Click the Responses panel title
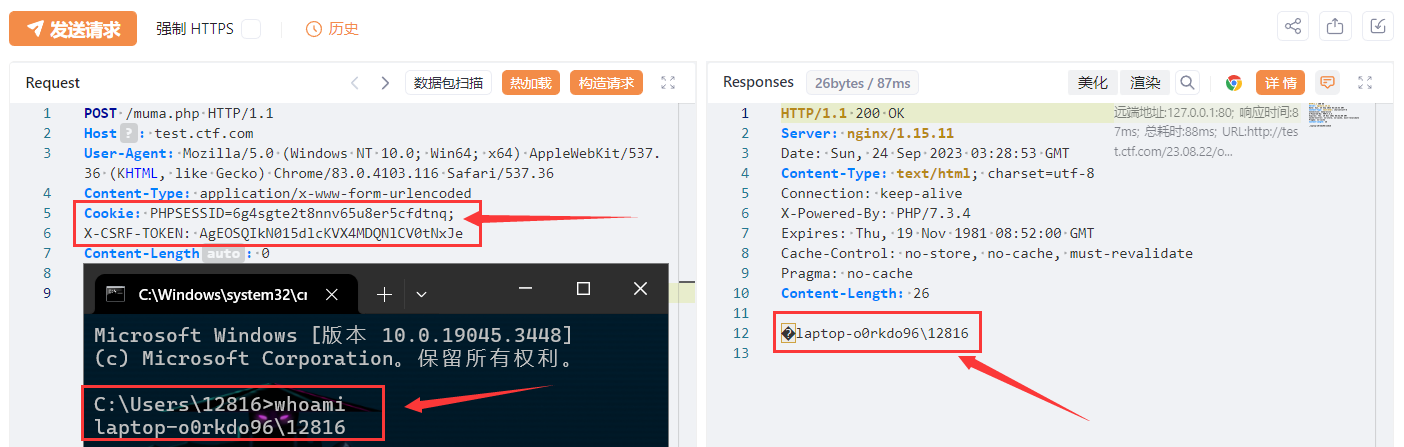The image size is (1404, 447). (758, 82)
